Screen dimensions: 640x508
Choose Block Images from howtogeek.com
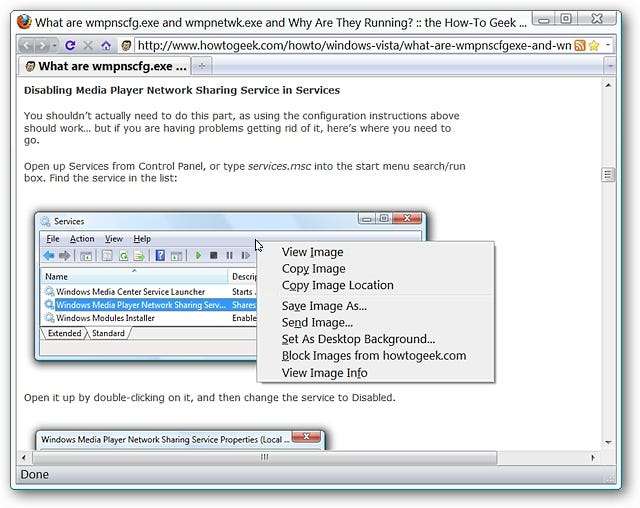[x=373, y=355]
